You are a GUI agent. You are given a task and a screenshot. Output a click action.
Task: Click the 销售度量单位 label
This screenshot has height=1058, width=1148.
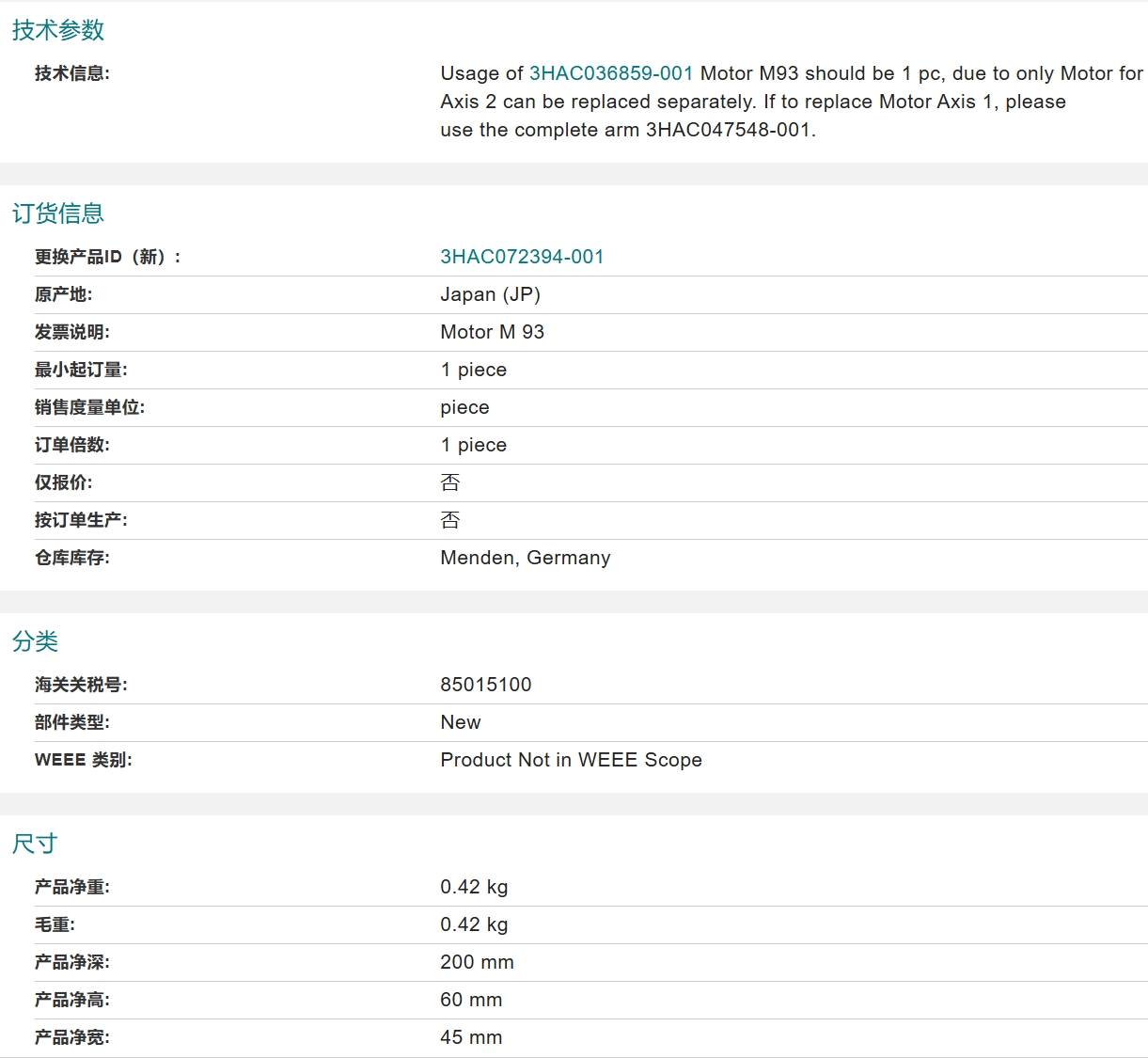point(90,407)
